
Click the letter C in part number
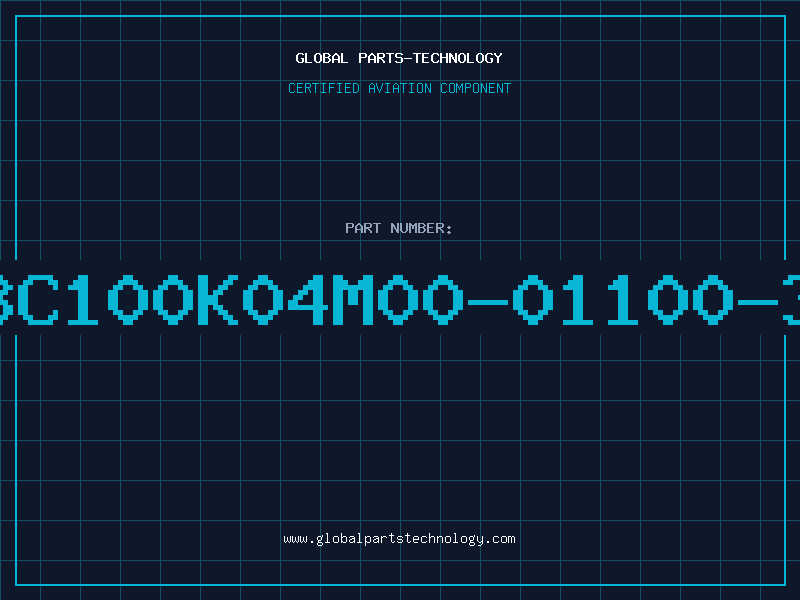pyautogui.click(x=39, y=299)
